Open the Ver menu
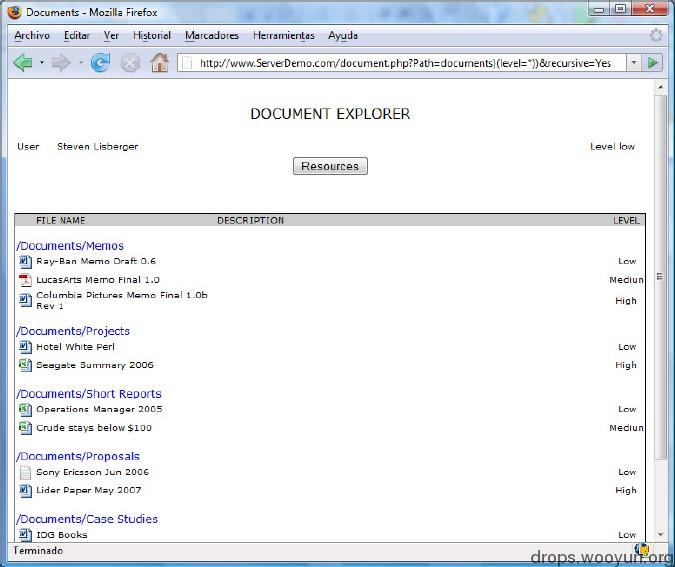Viewport: 675px width, 567px height. (111, 36)
